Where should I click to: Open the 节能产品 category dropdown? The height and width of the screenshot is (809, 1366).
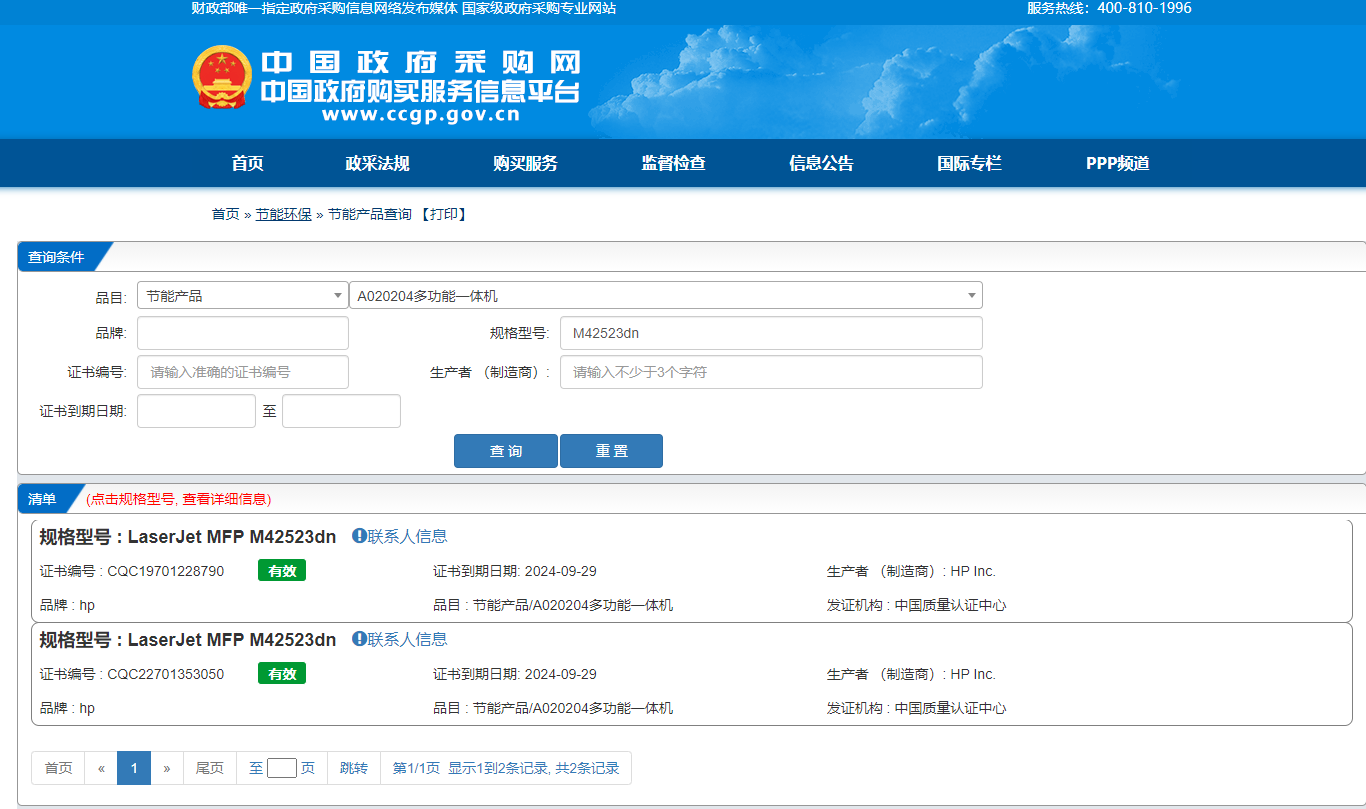pos(243,295)
